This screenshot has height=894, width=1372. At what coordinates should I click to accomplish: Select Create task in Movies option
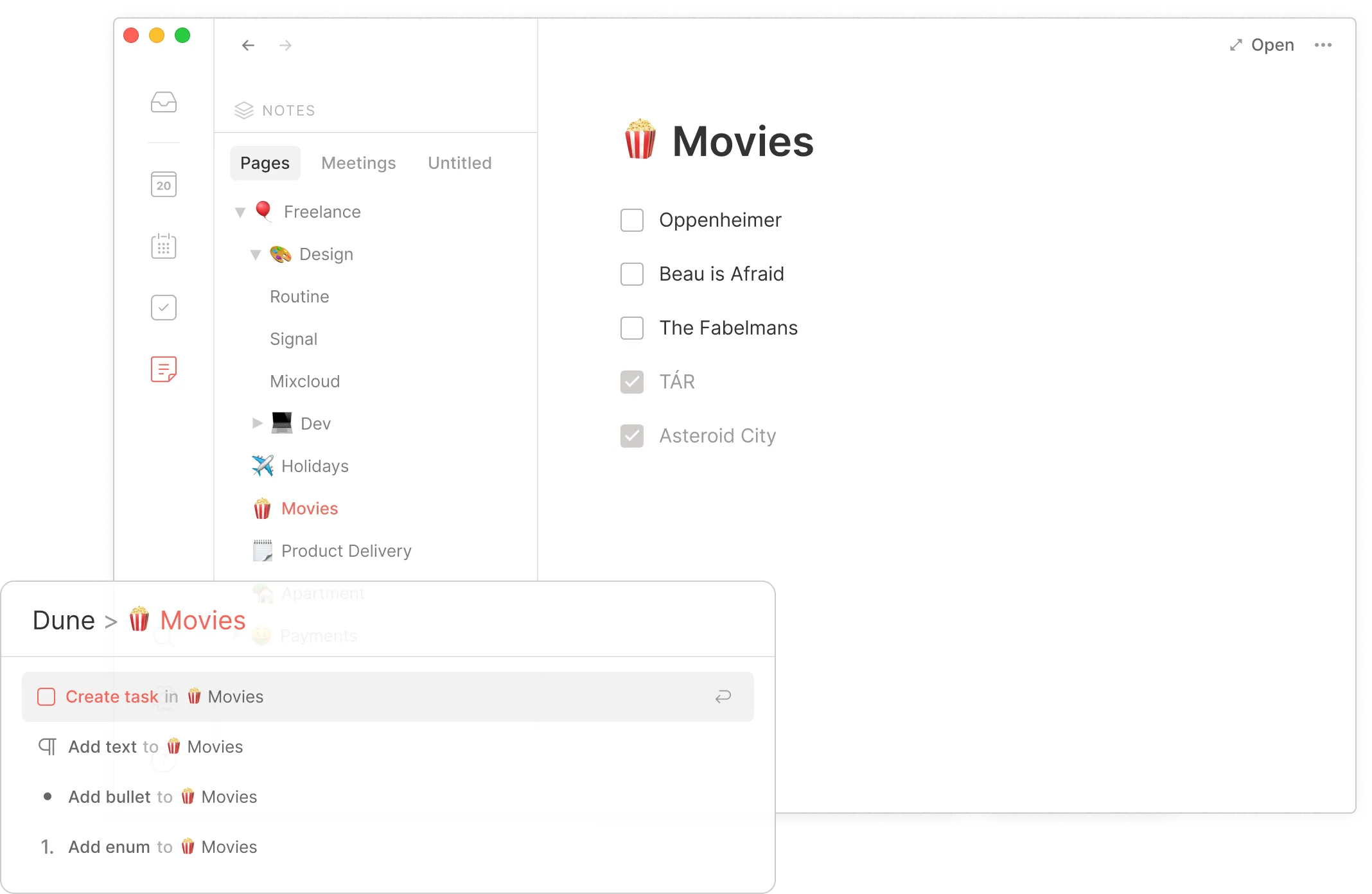click(112, 696)
